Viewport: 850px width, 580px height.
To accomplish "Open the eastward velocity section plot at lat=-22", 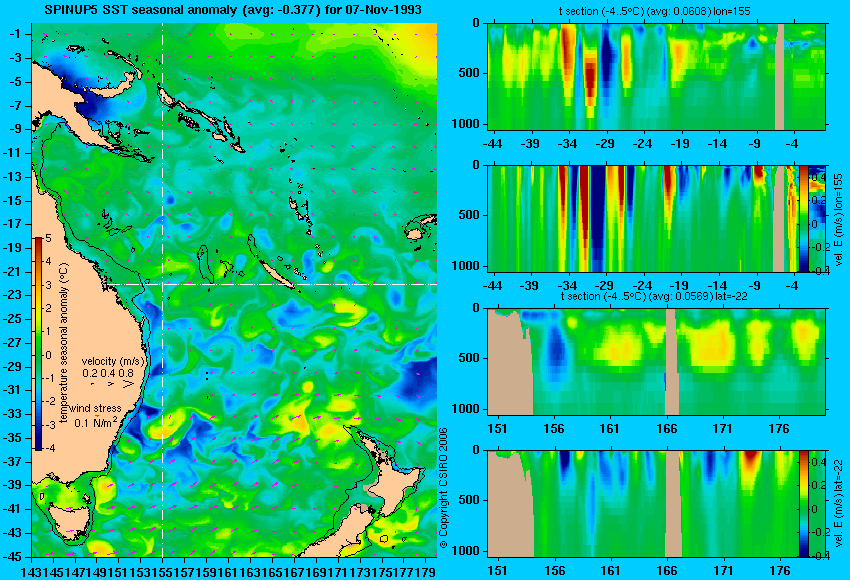I will coord(643,504).
